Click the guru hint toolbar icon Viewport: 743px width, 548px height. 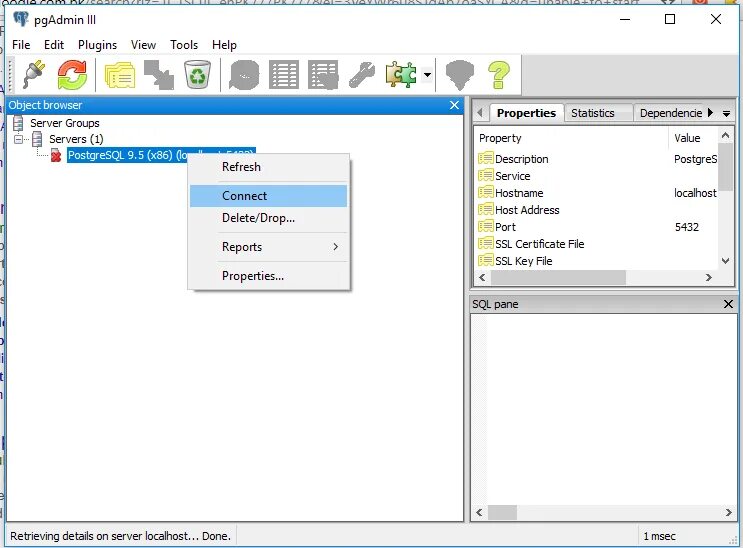pyautogui.click(x=460, y=75)
